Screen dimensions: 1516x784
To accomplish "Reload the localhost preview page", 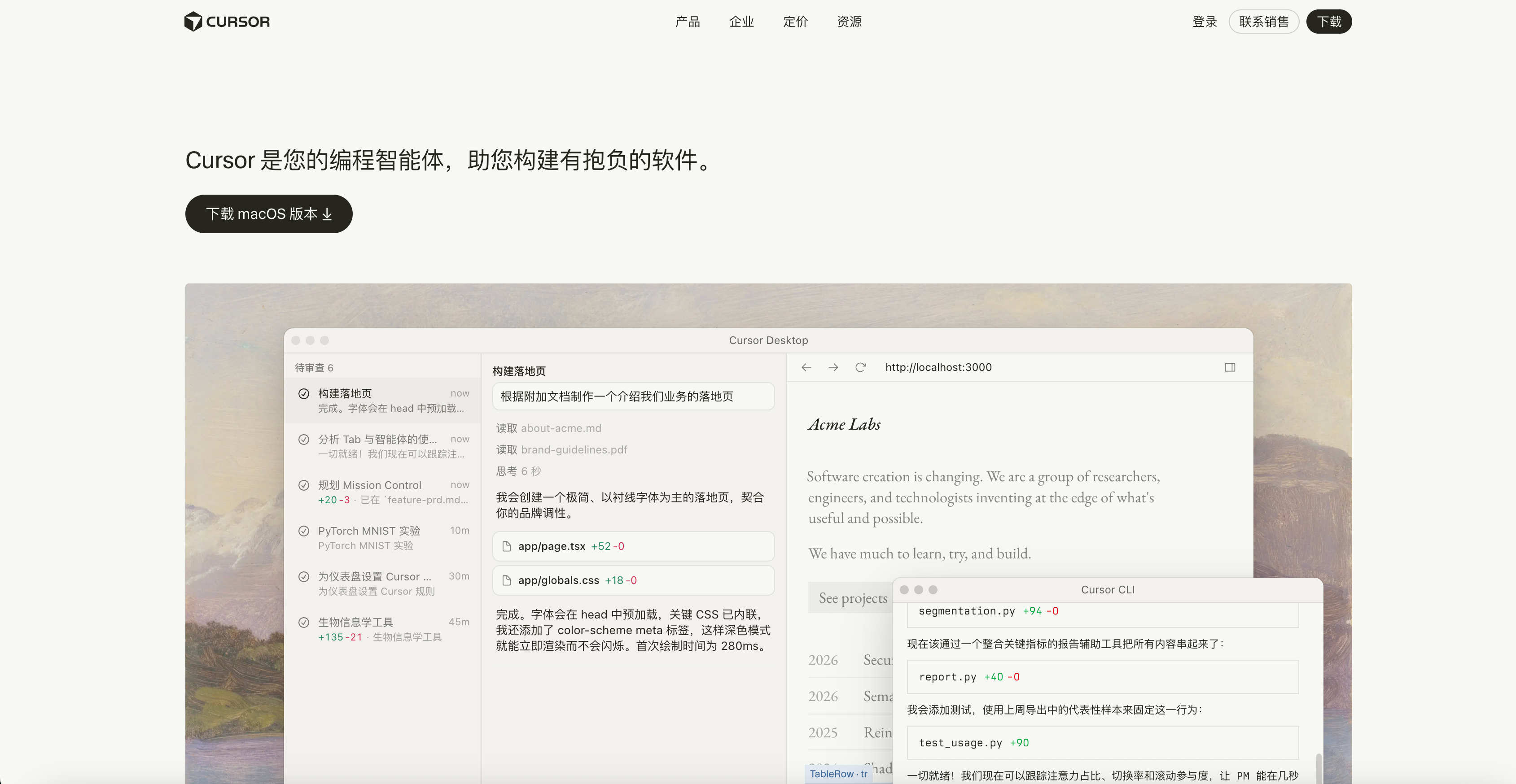I will (860, 368).
